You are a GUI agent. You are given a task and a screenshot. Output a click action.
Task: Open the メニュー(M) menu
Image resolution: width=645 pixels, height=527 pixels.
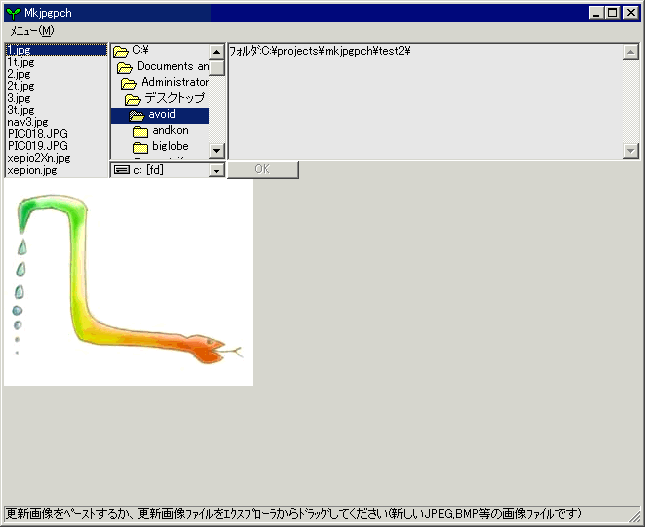pyautogui.click(x=32, y=31)
